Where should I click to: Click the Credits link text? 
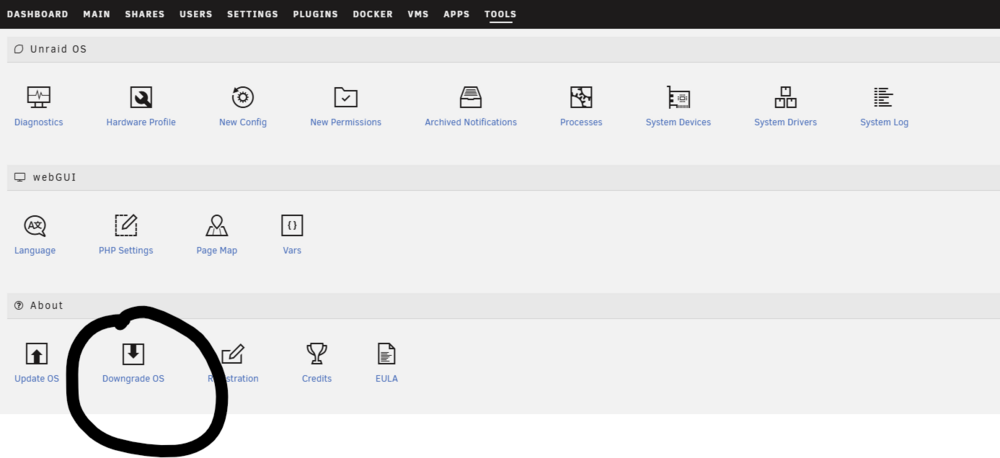click(317, 379)
